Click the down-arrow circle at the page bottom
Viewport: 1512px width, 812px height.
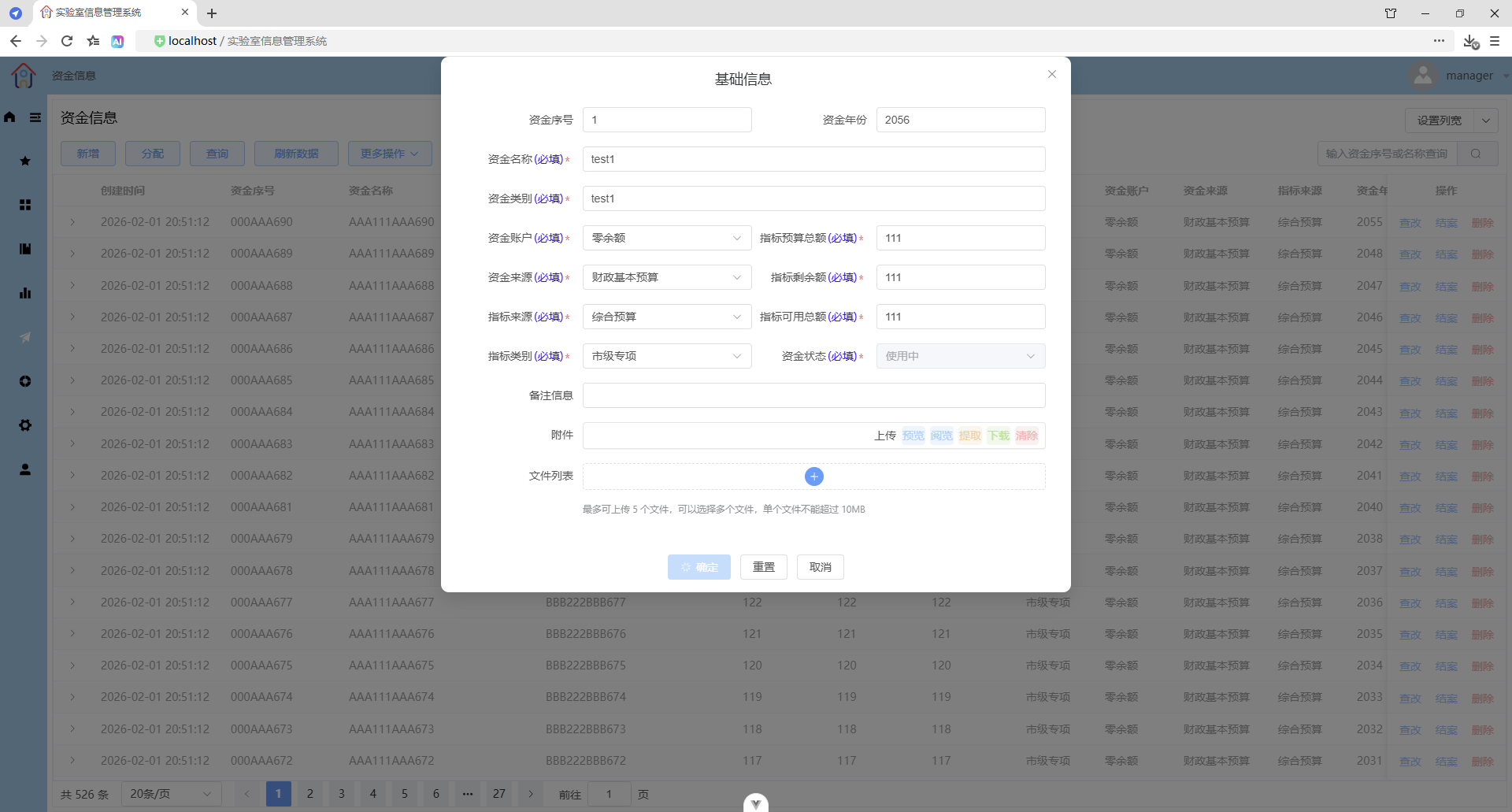[756, 803]
